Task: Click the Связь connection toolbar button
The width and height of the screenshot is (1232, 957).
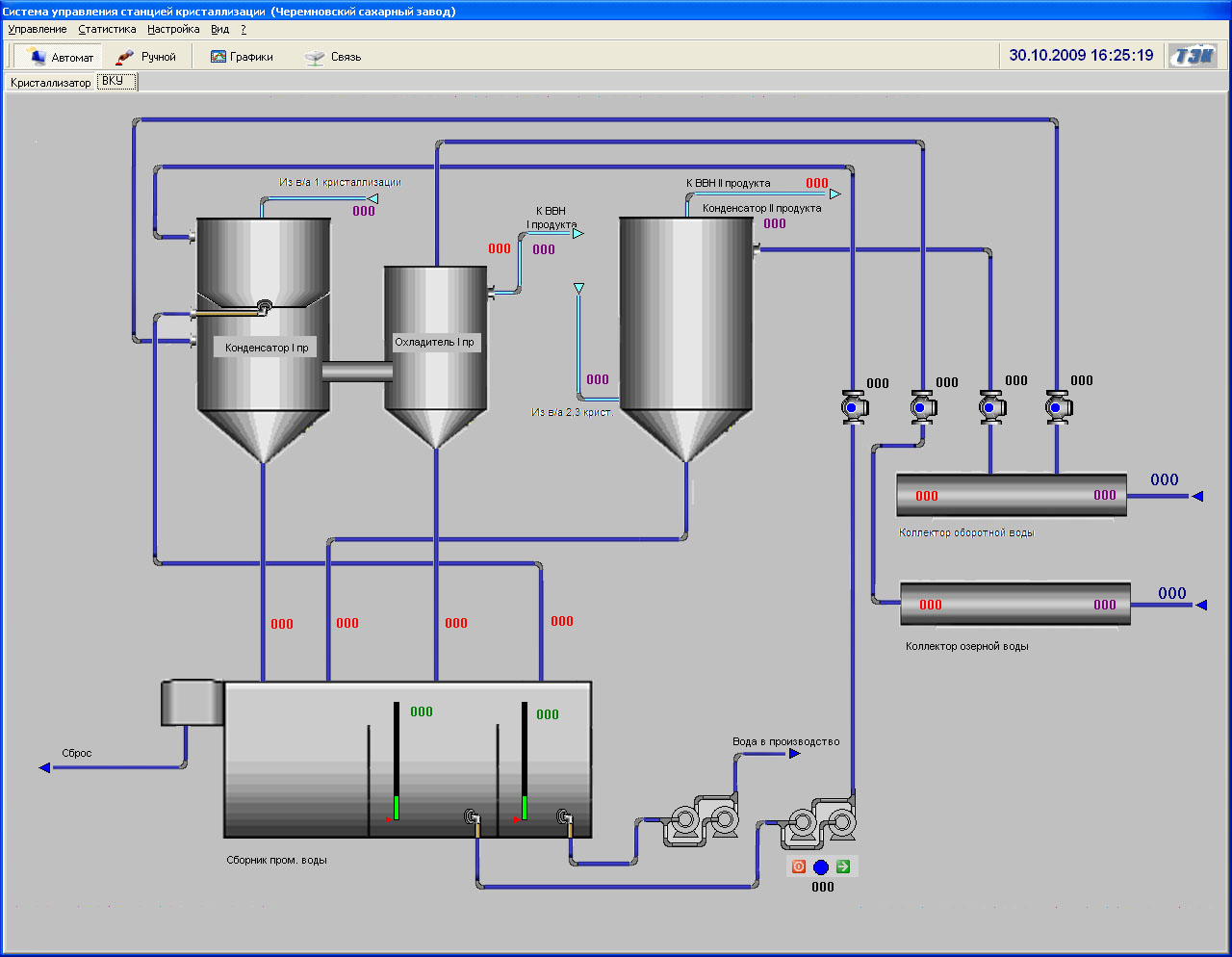Action: pyautogui.click(x=333, y=57)
